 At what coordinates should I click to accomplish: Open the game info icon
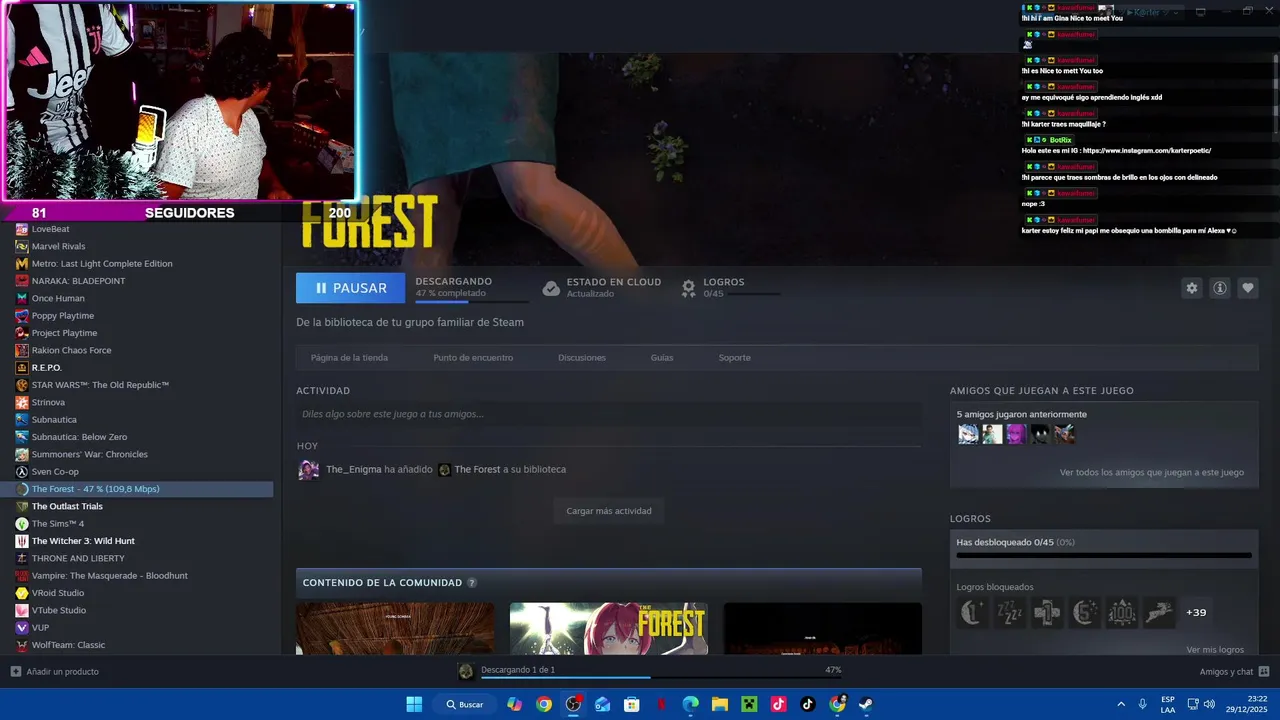pos(1220,288)
